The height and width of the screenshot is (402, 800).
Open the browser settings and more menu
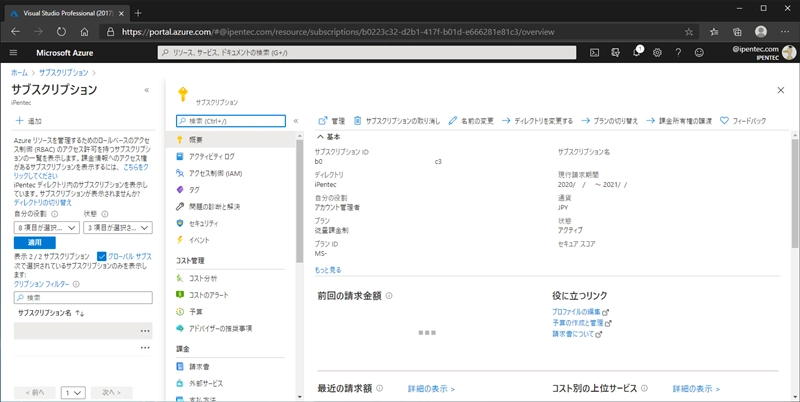[x=785, y=32]
